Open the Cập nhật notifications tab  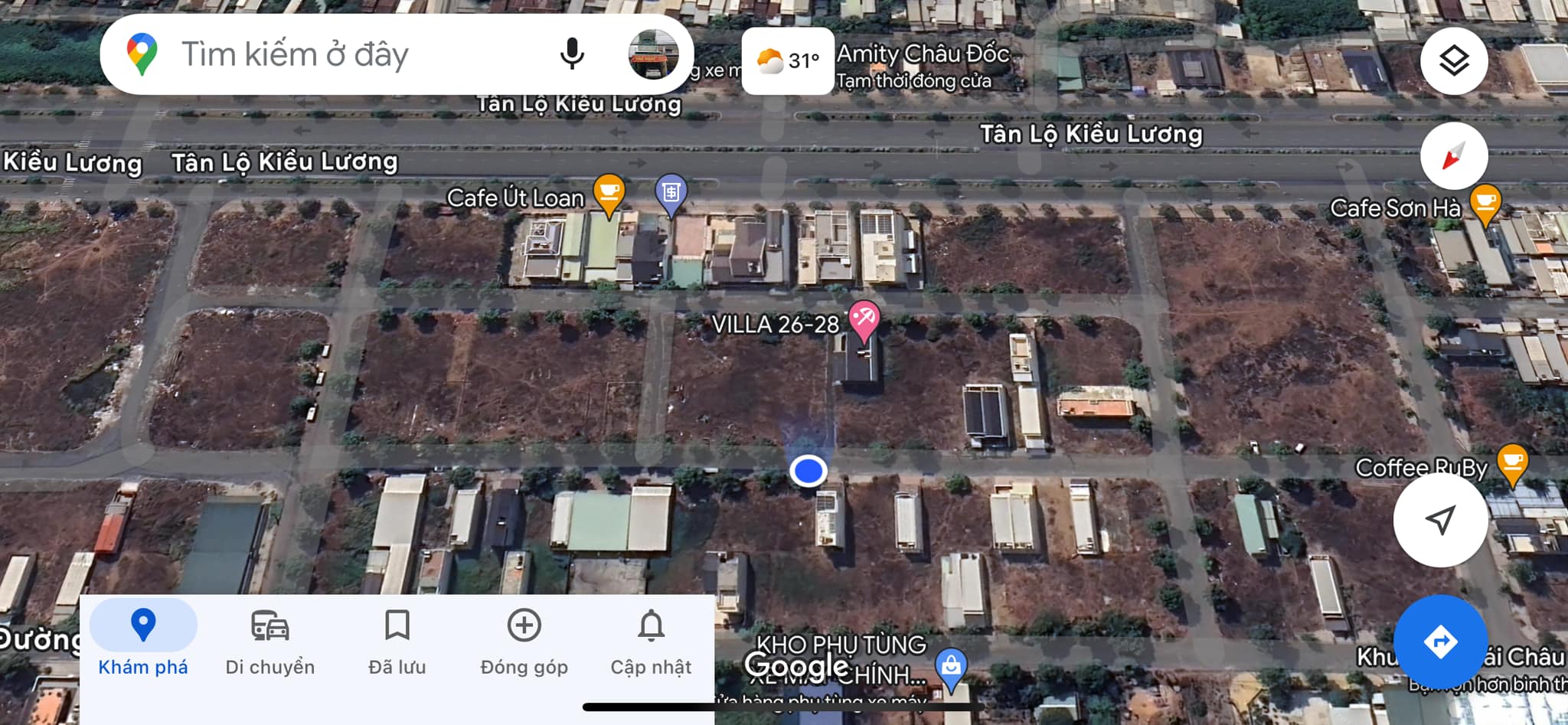651,643
